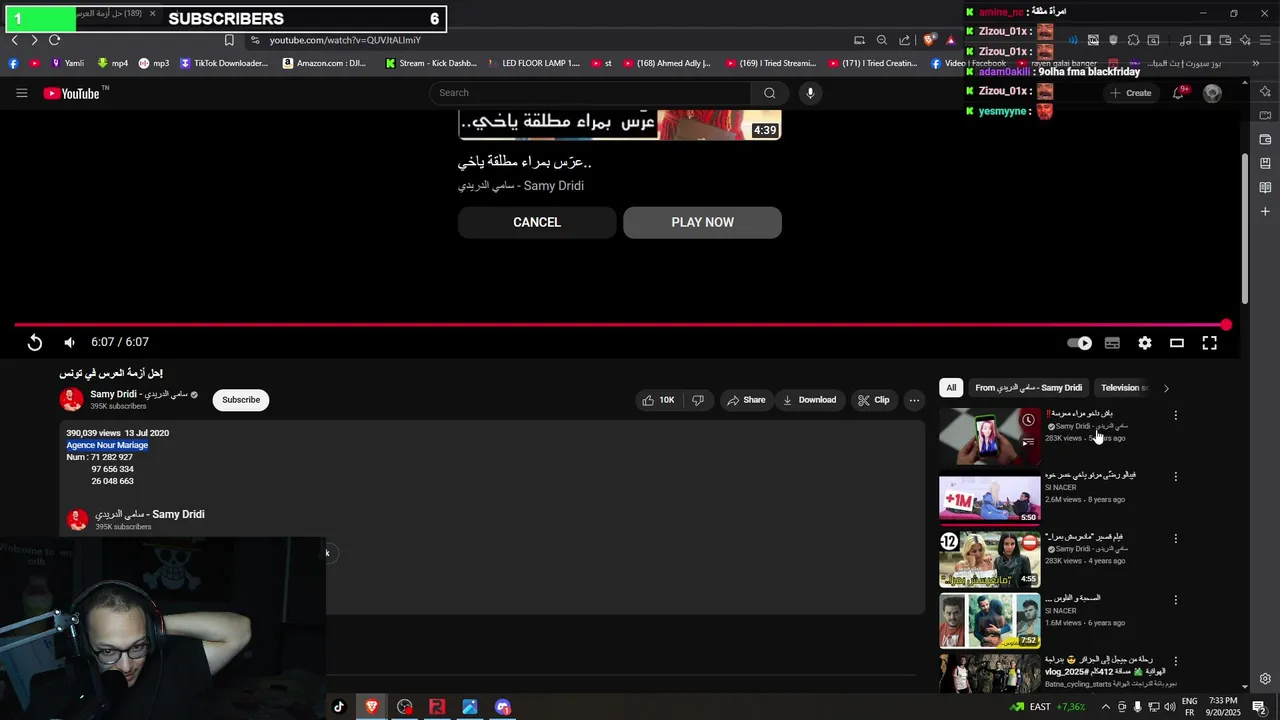1280x720 pixels.
Task: Open Samy Dridi channel in description
Action: click(x=150, y=514)
